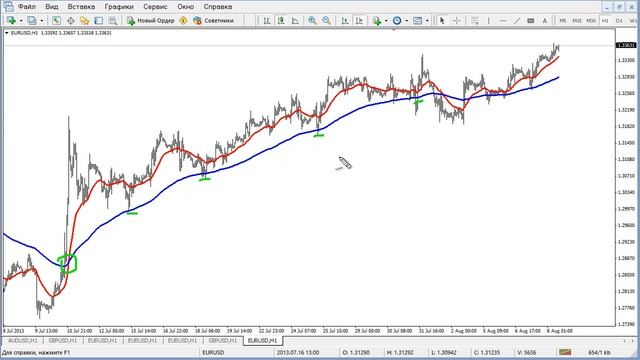Image resolution: width=640 pixels, height=360 pixels.
Task: Toggle the Советники auto-trading button
Action: [x=213, y=20]
